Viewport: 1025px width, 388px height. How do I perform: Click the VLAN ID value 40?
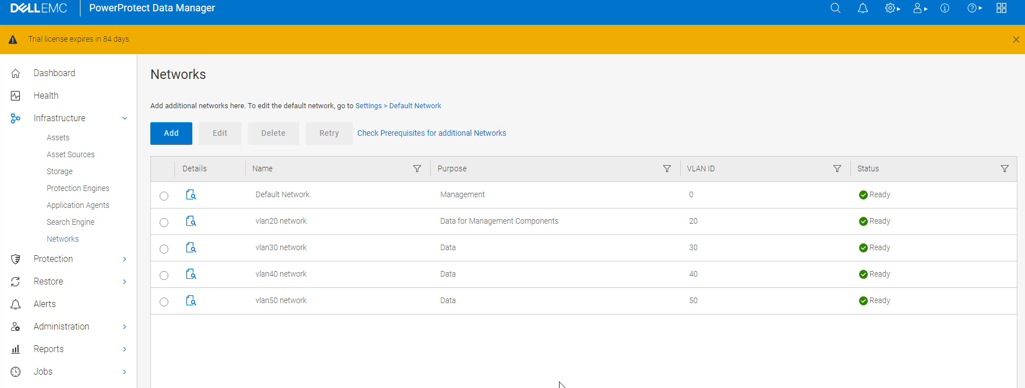pos(693,274)
